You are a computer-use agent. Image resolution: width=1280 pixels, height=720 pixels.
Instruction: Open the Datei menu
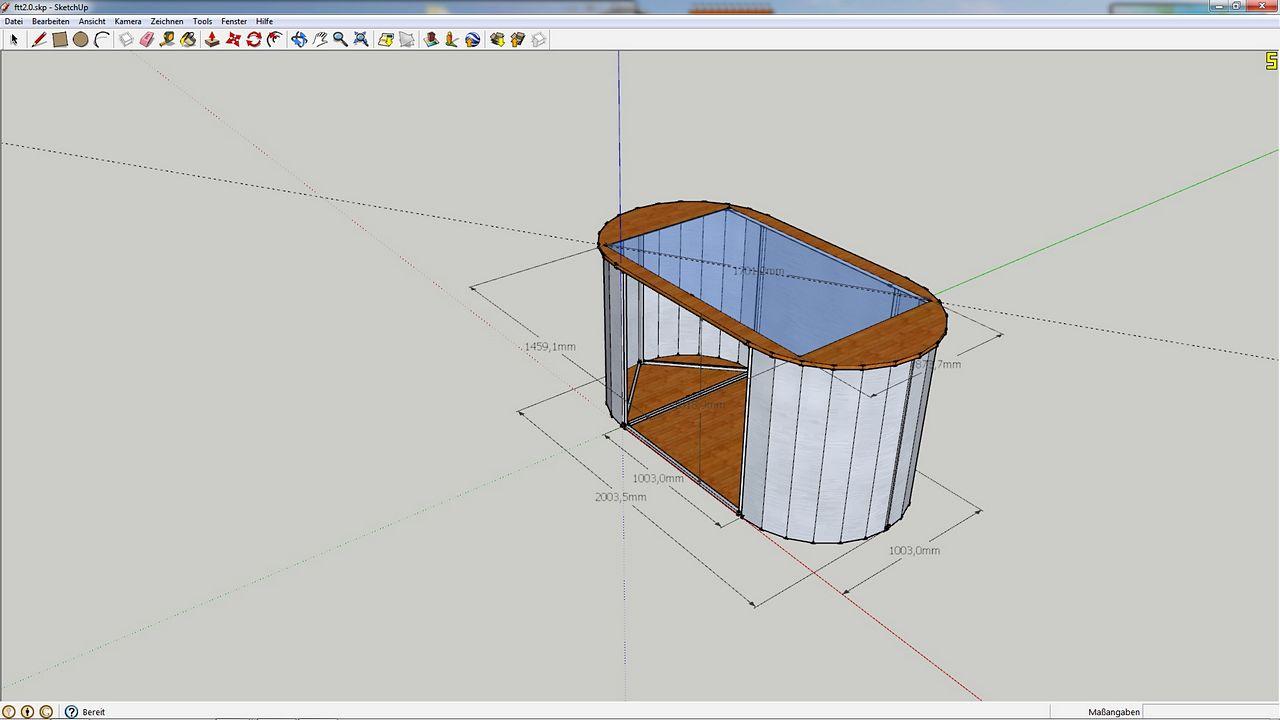[x=14, y=21]
